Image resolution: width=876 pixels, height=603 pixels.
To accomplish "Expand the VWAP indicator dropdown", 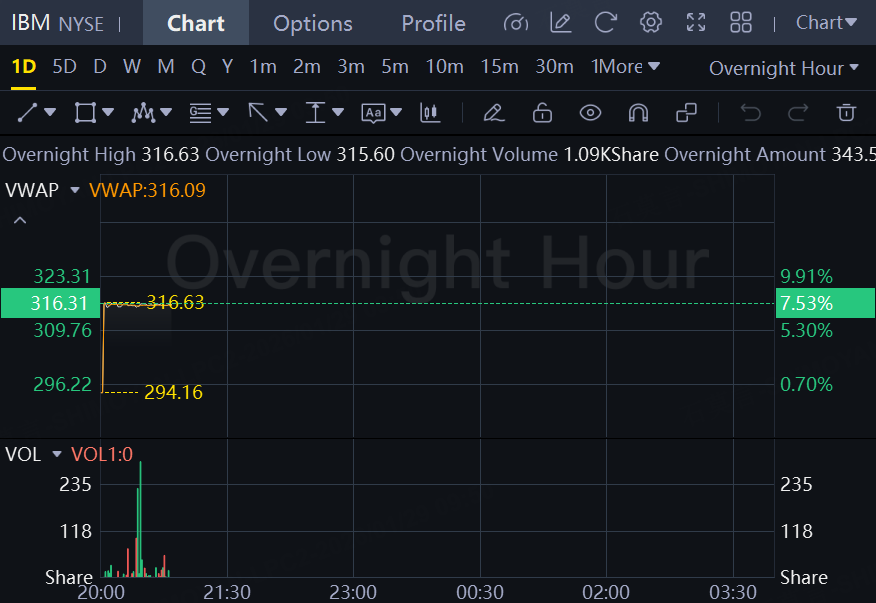I will click(74, 190).
